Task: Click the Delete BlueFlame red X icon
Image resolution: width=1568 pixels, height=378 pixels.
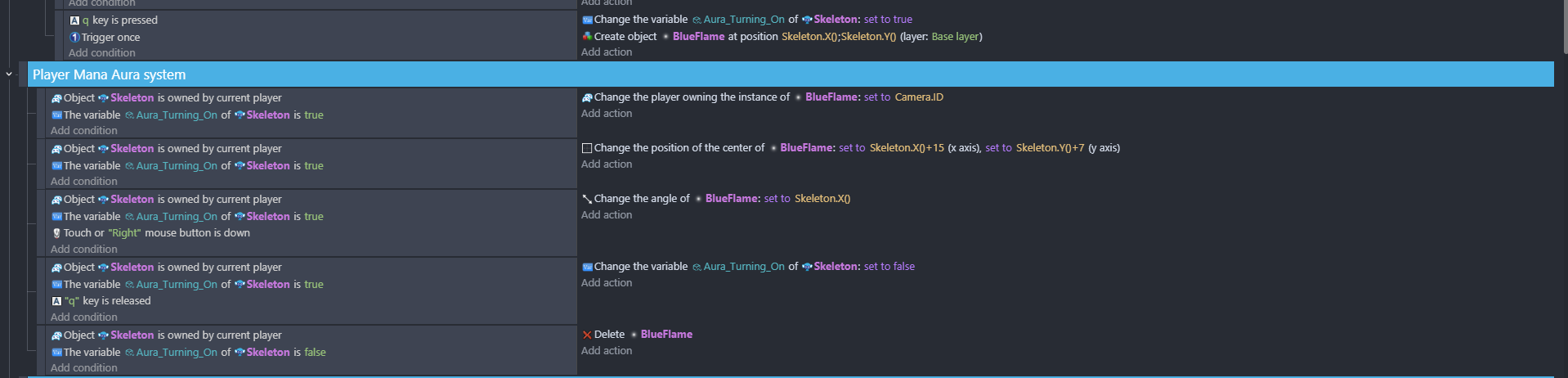Action: pos(586,335)
